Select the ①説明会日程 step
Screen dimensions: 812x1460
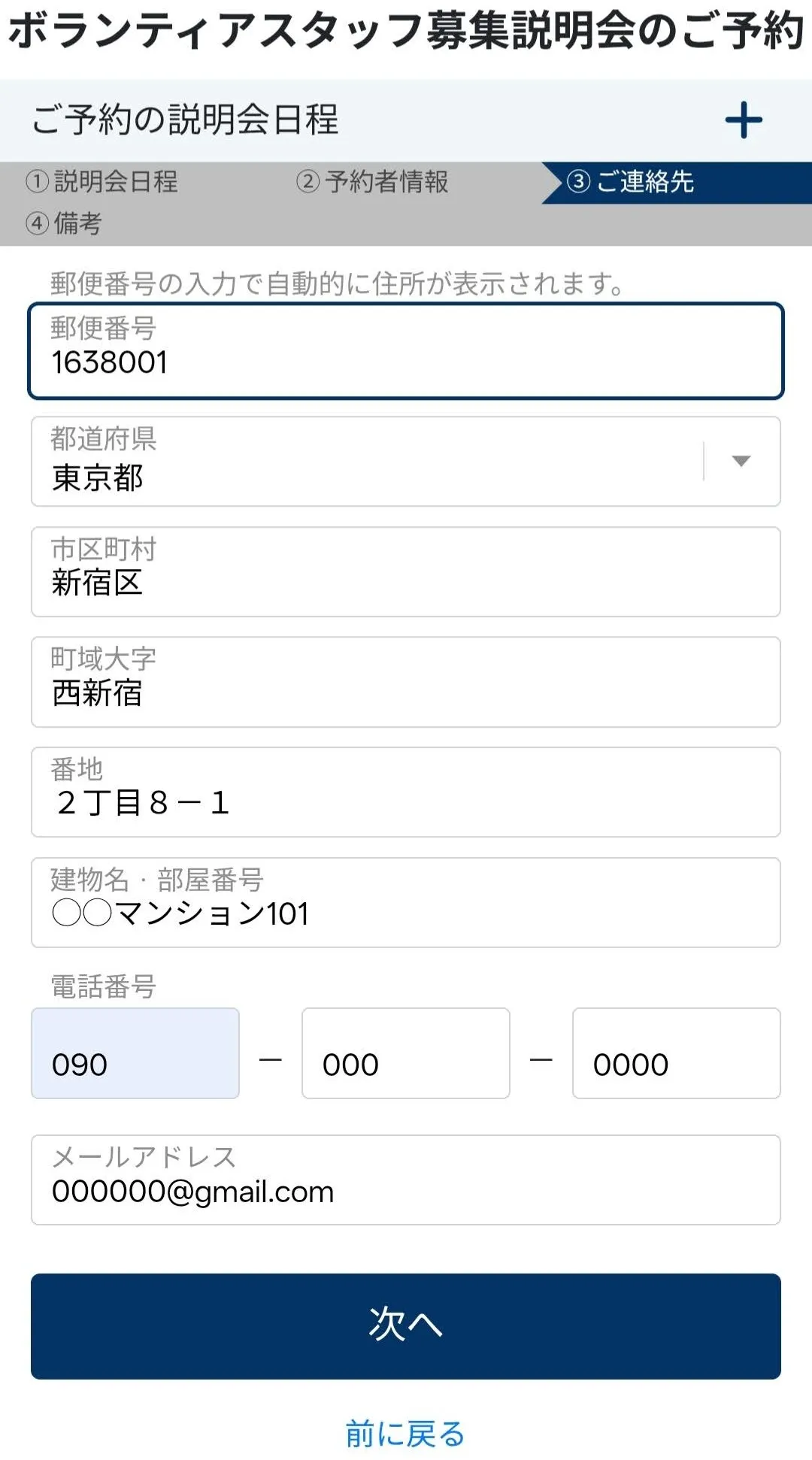tap(102, 181)
